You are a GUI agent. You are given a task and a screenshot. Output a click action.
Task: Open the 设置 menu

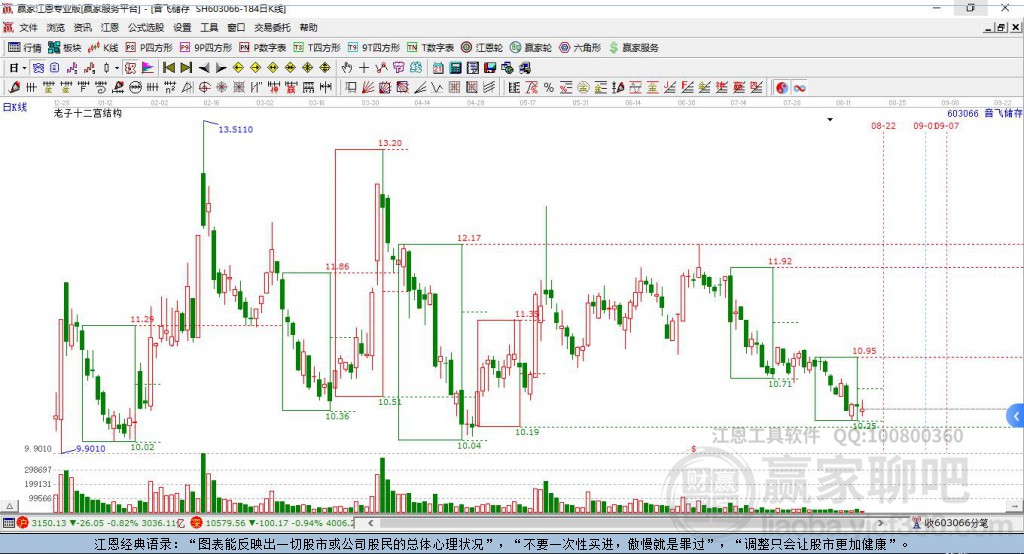(x=182, y=27)
